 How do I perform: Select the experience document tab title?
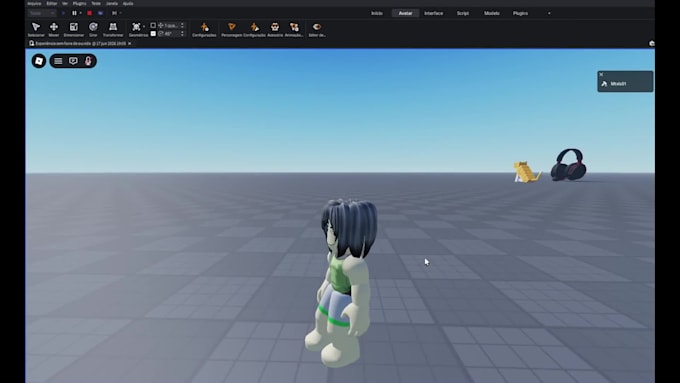(81, 43)
